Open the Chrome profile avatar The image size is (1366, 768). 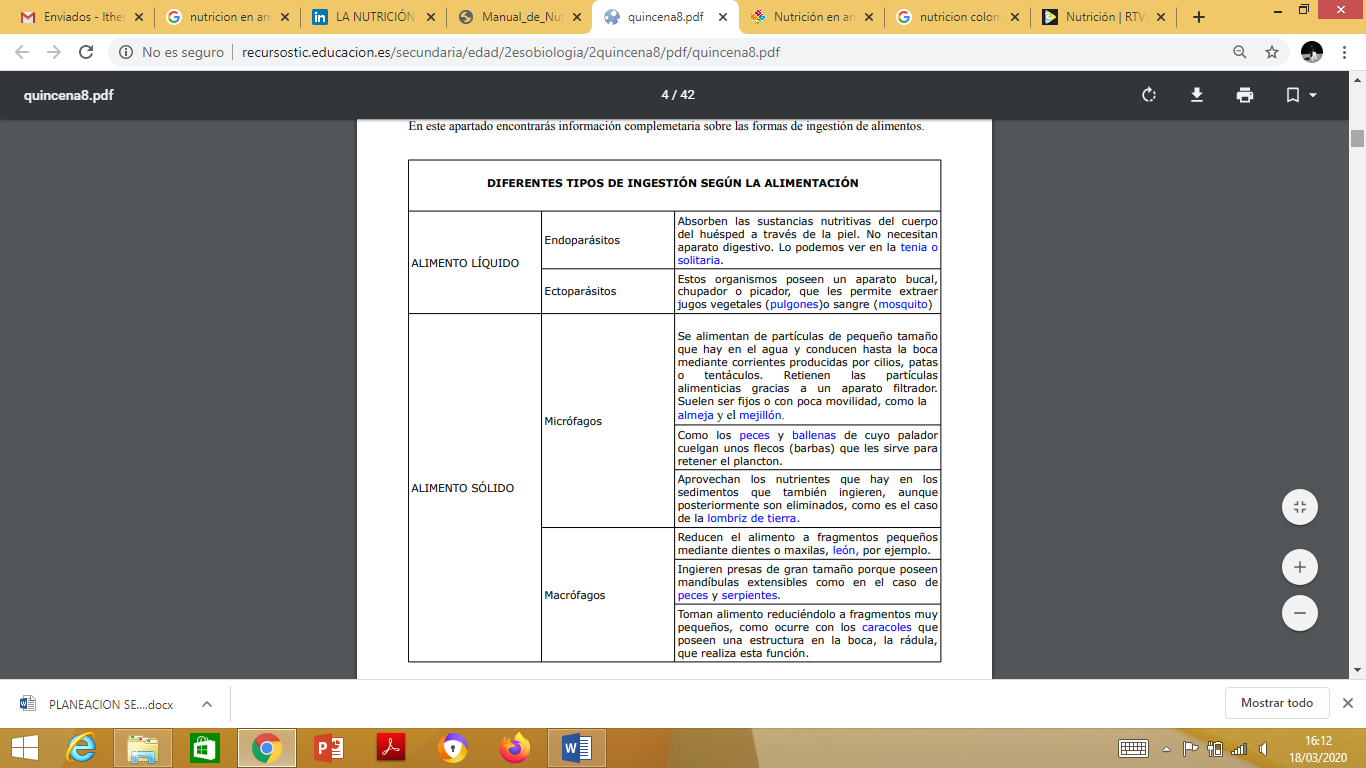pyautogui.click(x=1312, y=52)
